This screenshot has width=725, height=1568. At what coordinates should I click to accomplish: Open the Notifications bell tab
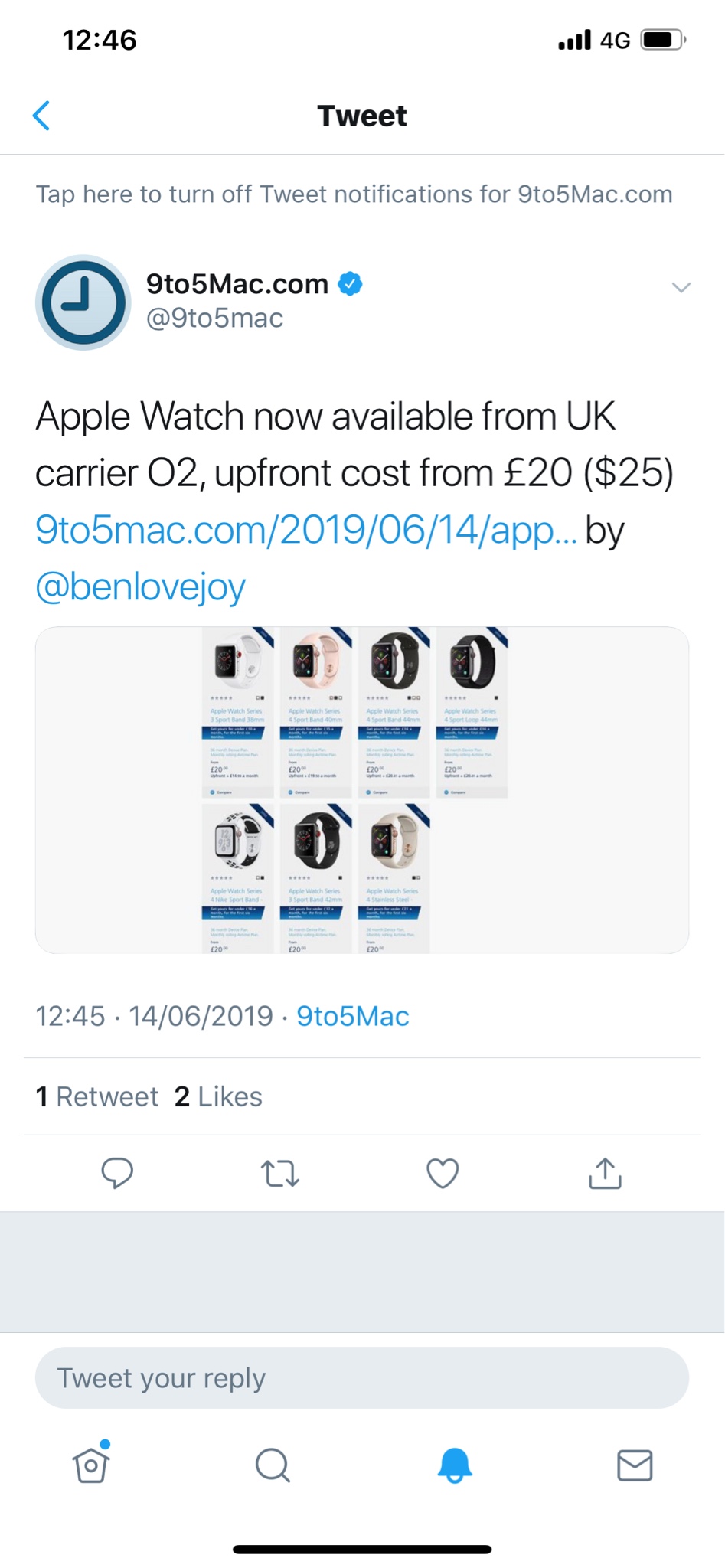tap(454, 1465)
